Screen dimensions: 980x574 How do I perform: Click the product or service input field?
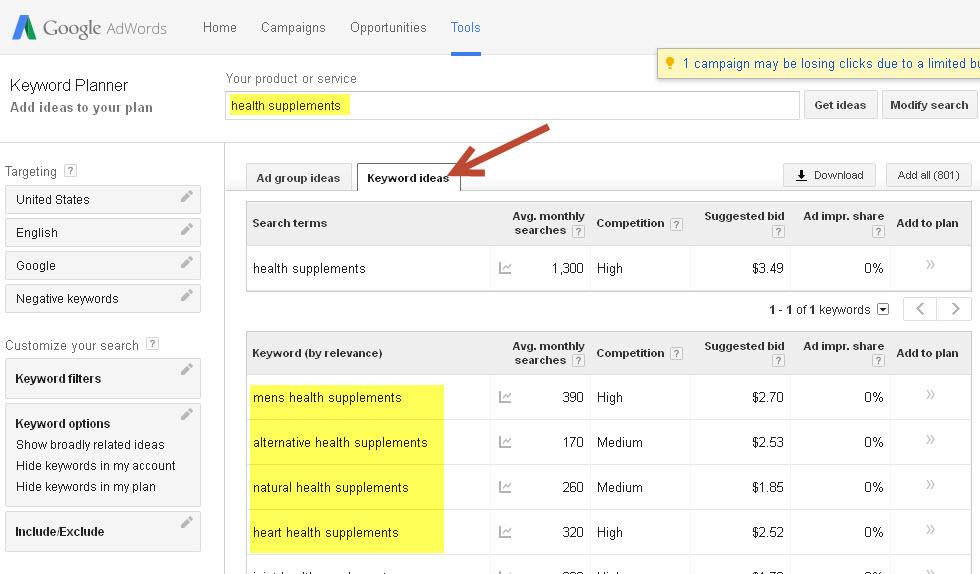(512, 105)
